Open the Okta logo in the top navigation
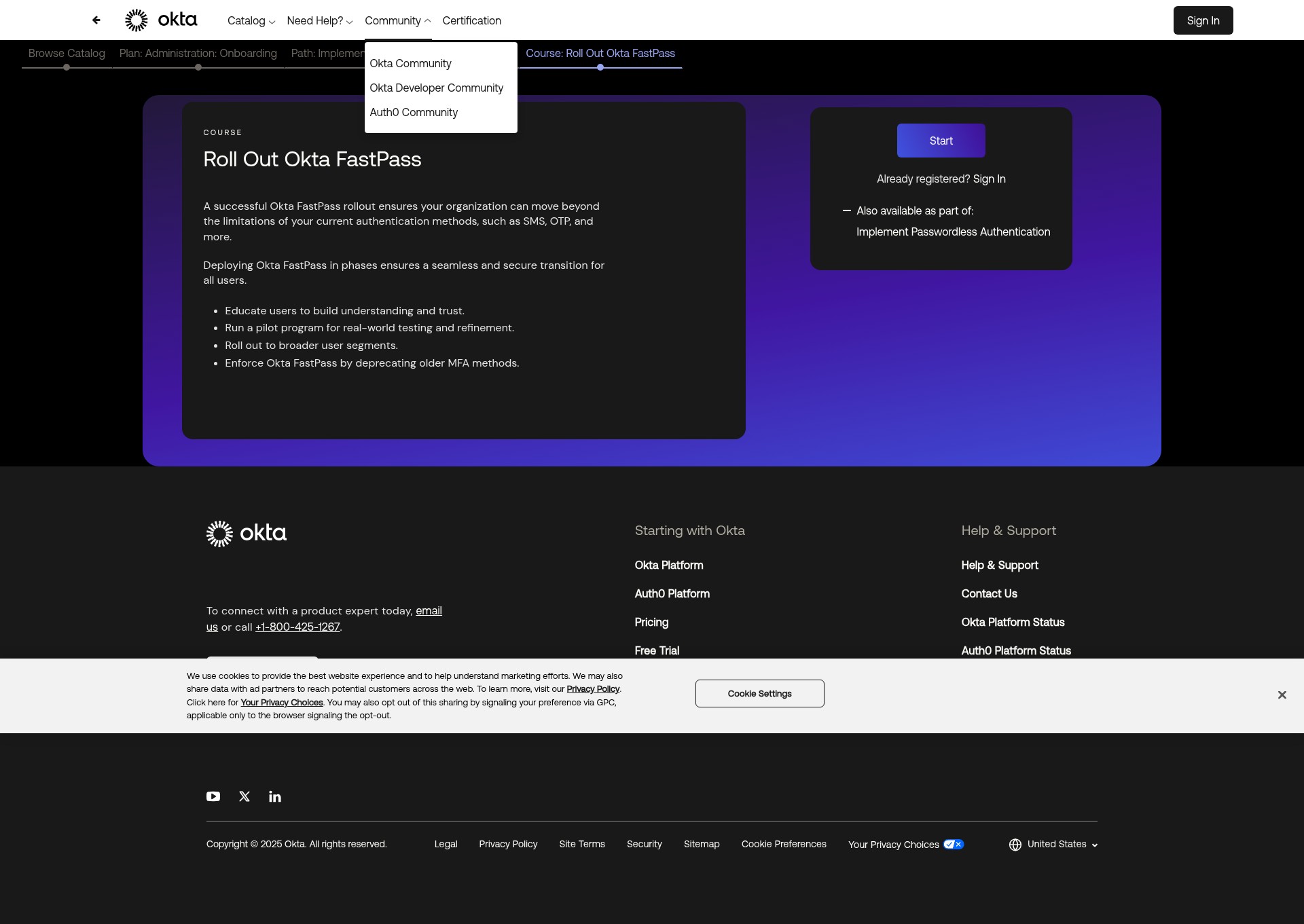Image resolution: width=1304 pixels, height=924 pixels. [161, 20]
